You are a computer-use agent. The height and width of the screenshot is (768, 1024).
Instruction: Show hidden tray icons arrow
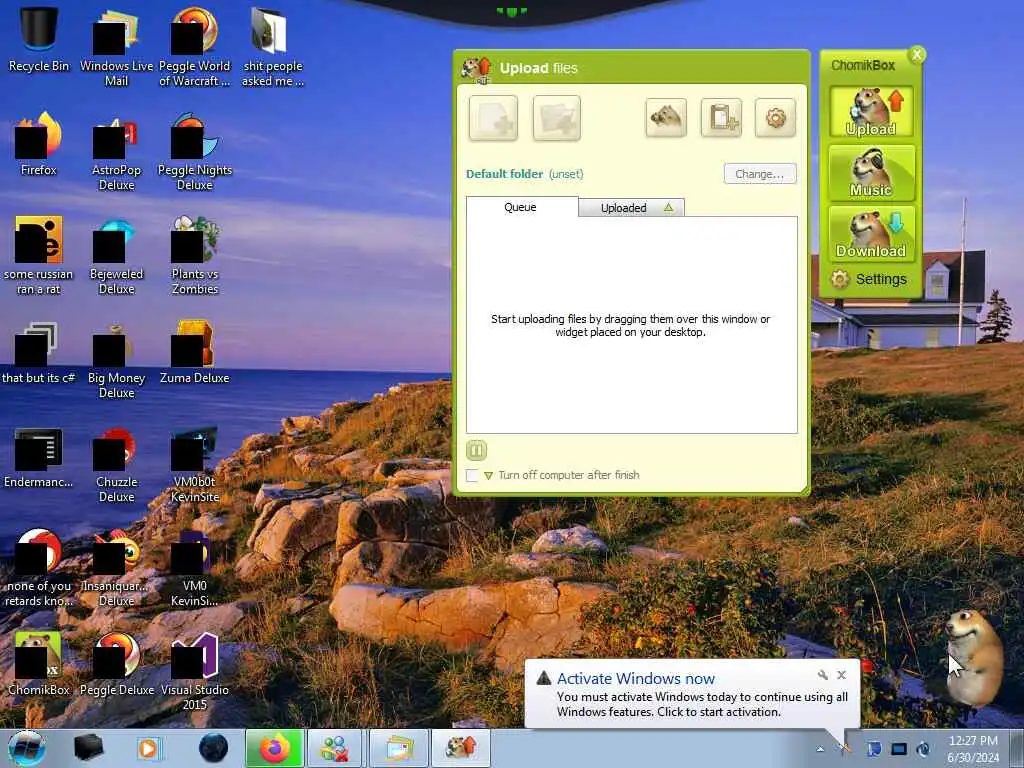tap(820, 749)
